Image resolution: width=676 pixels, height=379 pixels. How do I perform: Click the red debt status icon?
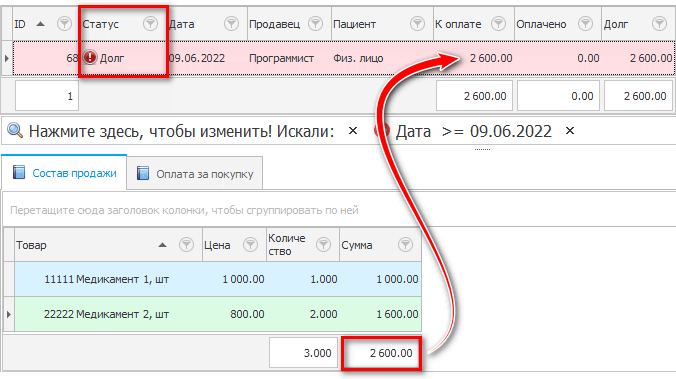[x=90, y=57]
